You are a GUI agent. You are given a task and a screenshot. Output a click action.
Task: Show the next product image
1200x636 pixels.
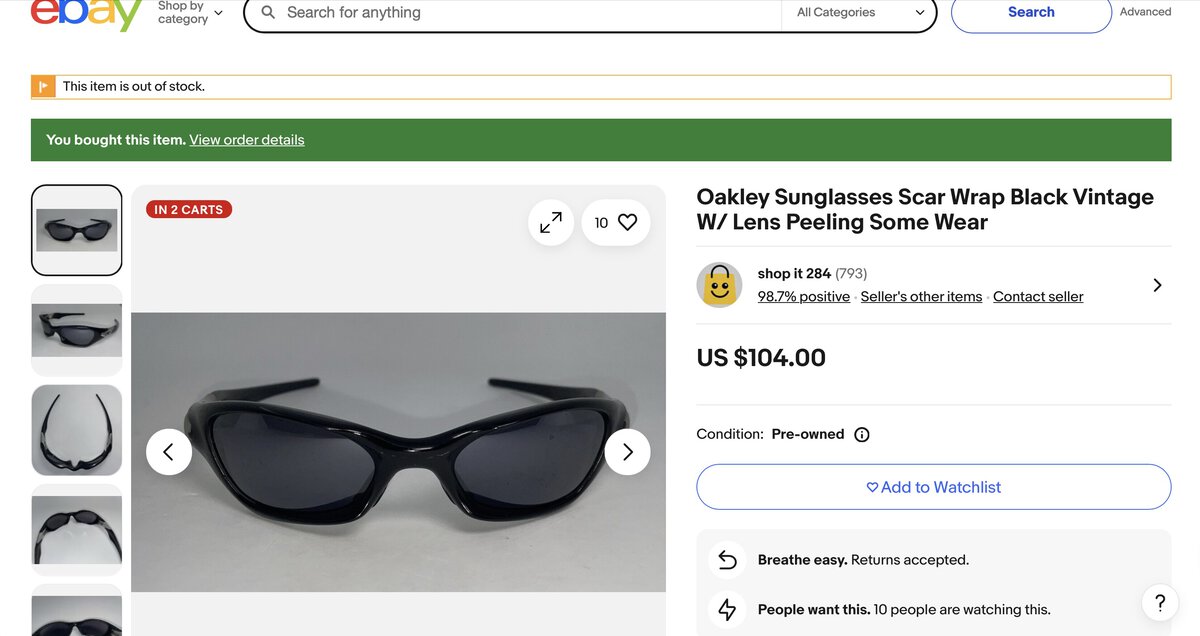(x=627, y=452)
